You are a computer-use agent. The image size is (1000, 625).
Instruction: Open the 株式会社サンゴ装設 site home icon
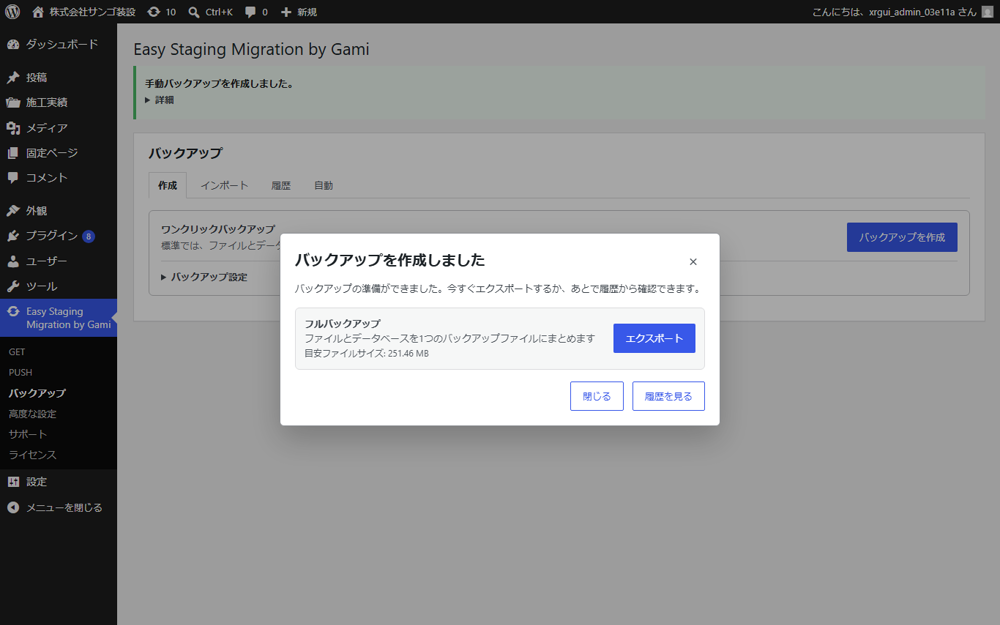click(x=38, y=11)
